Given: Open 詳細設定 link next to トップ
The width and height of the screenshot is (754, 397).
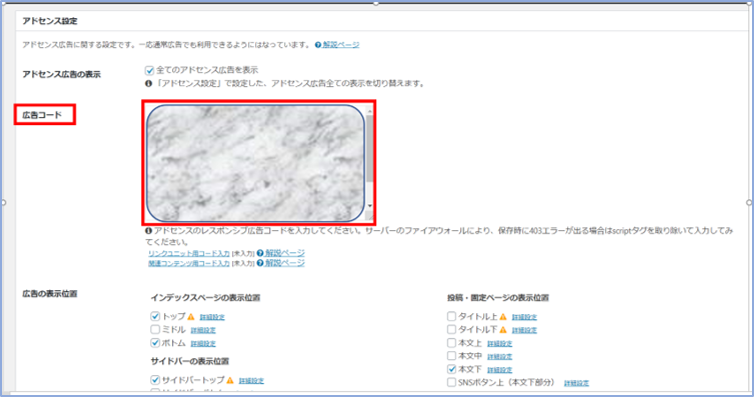Looking at the screenshot, I should pyautogui.click(x=212, y=317).
